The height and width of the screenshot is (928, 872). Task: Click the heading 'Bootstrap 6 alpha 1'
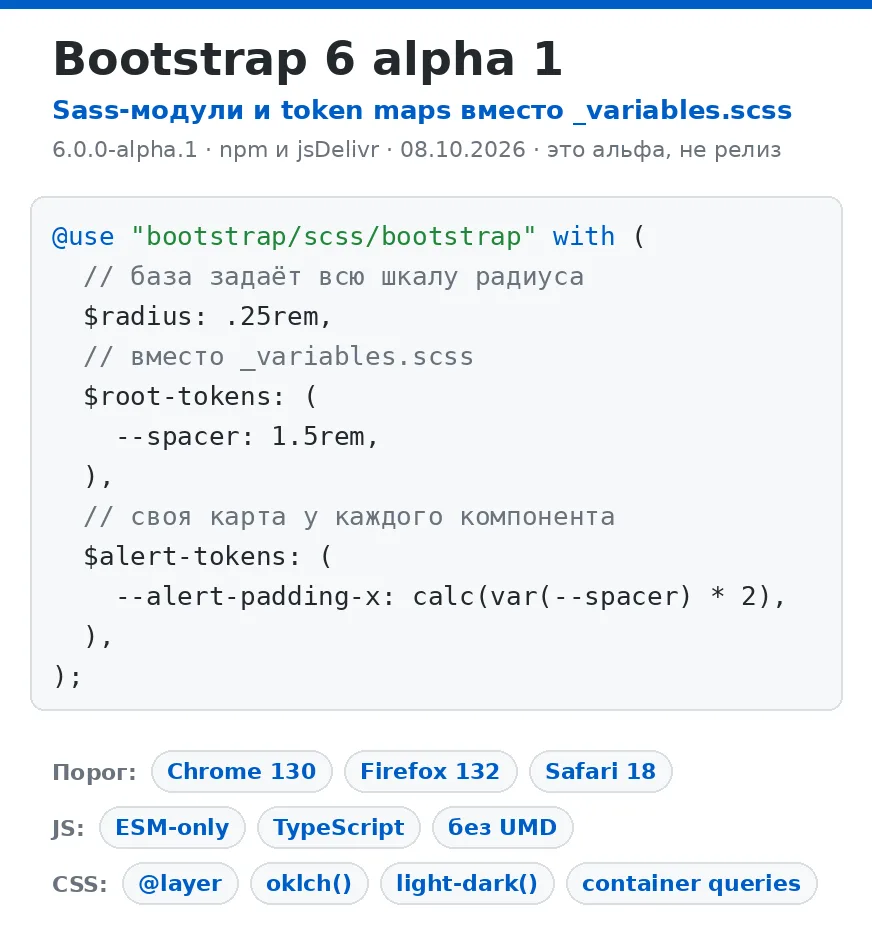click(307, 60)
